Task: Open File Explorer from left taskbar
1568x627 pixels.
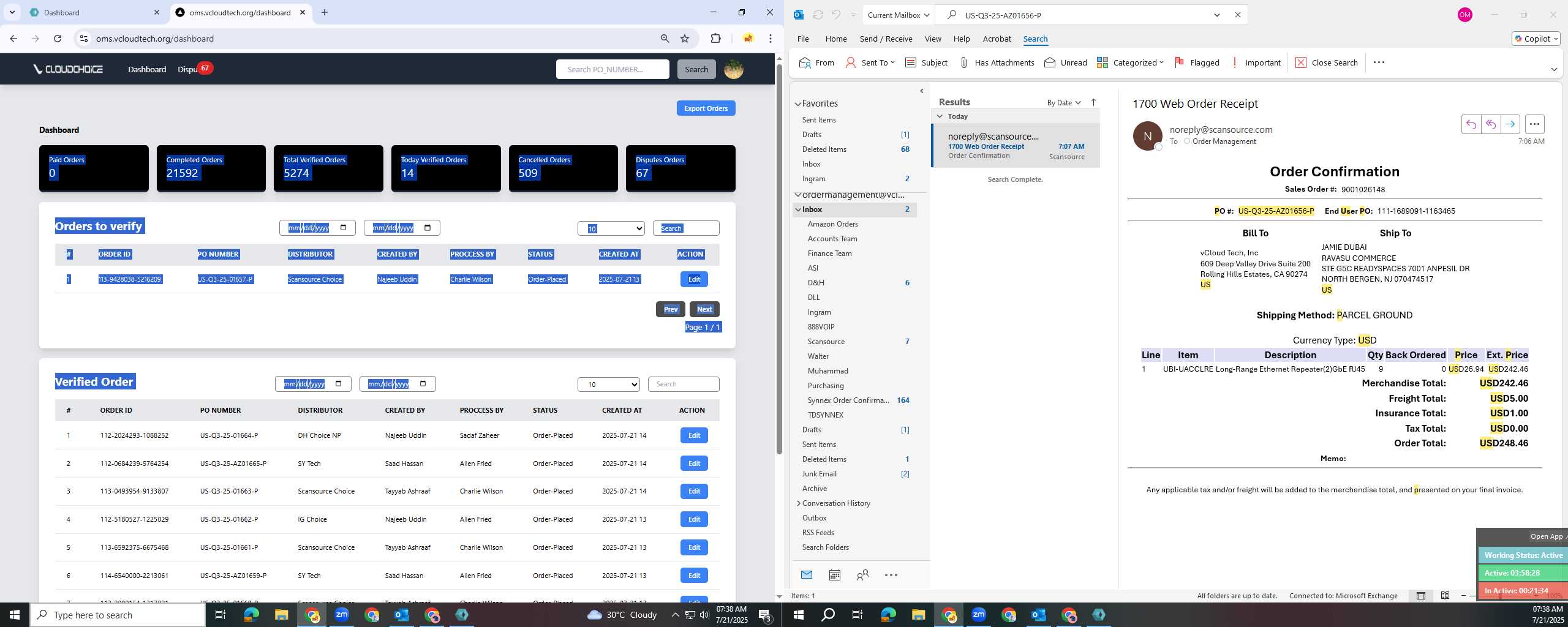Action: click(281, 614)
